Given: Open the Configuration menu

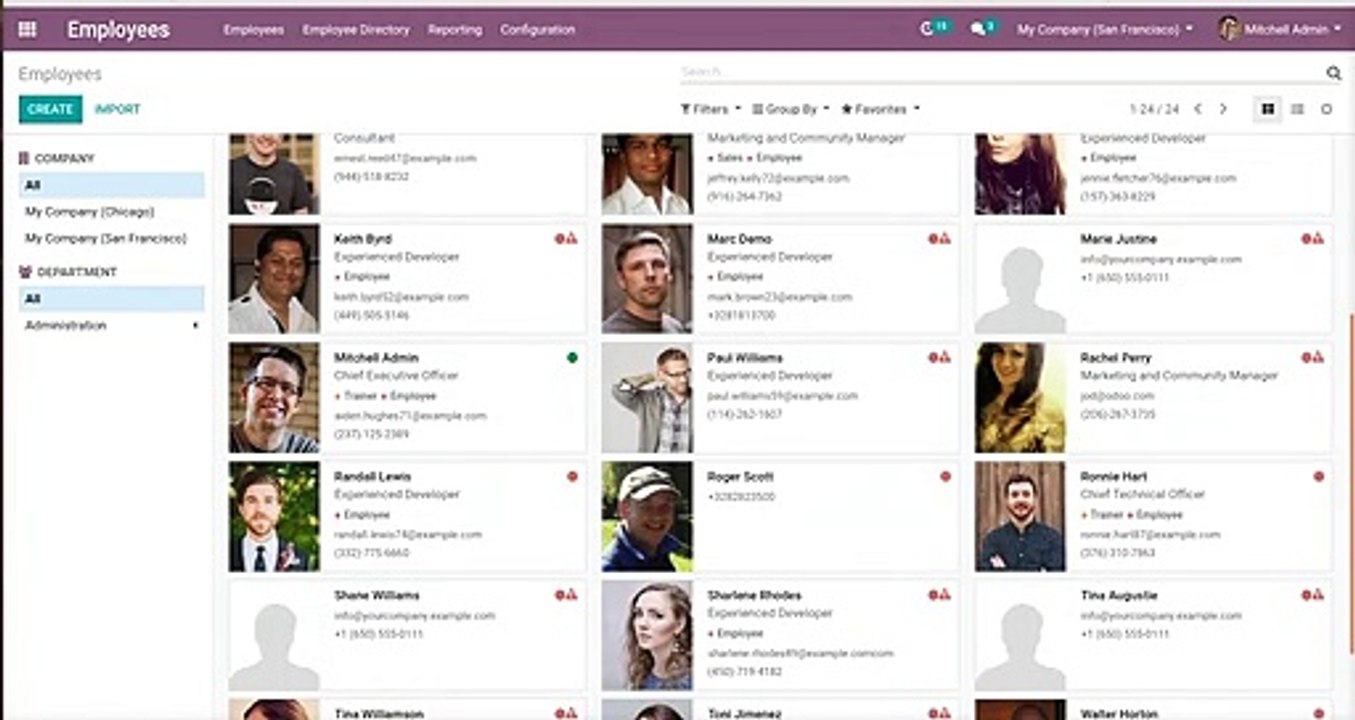Looking at the screenshot, I should pos(538,30).
